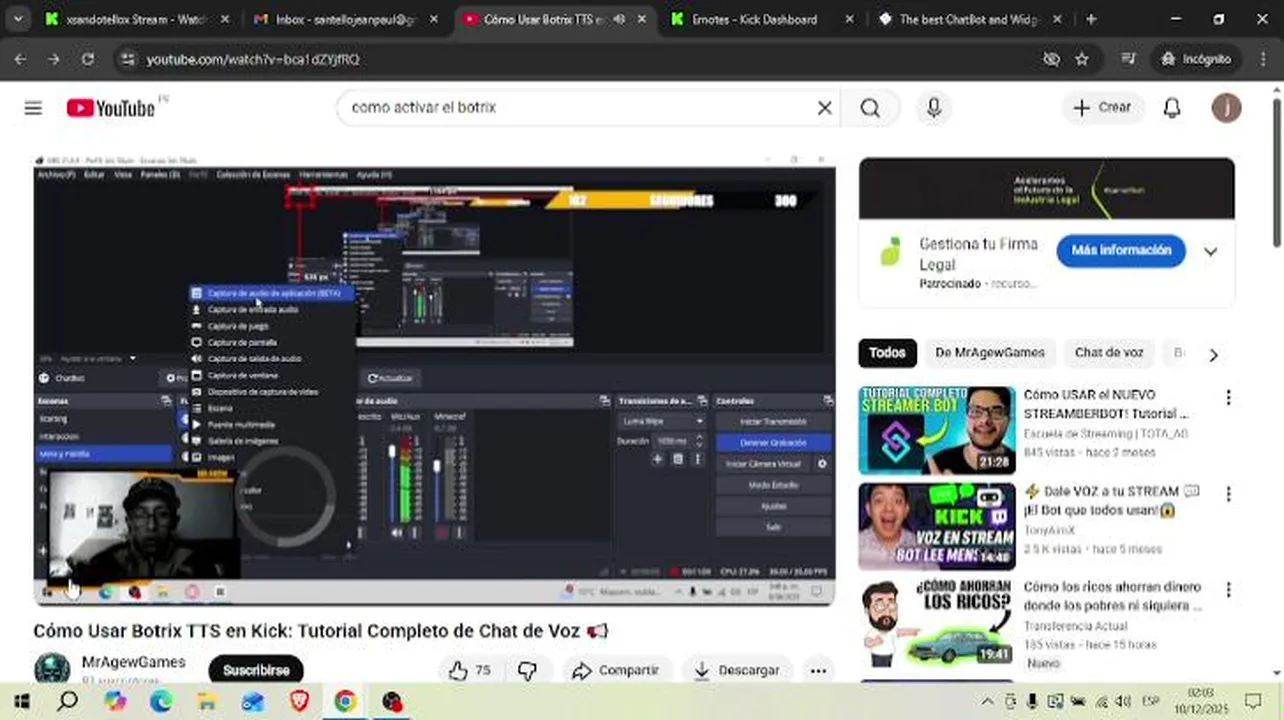Dislike the video with thumbs down
The image size is (1284, 720).
(x=528, y=670)
